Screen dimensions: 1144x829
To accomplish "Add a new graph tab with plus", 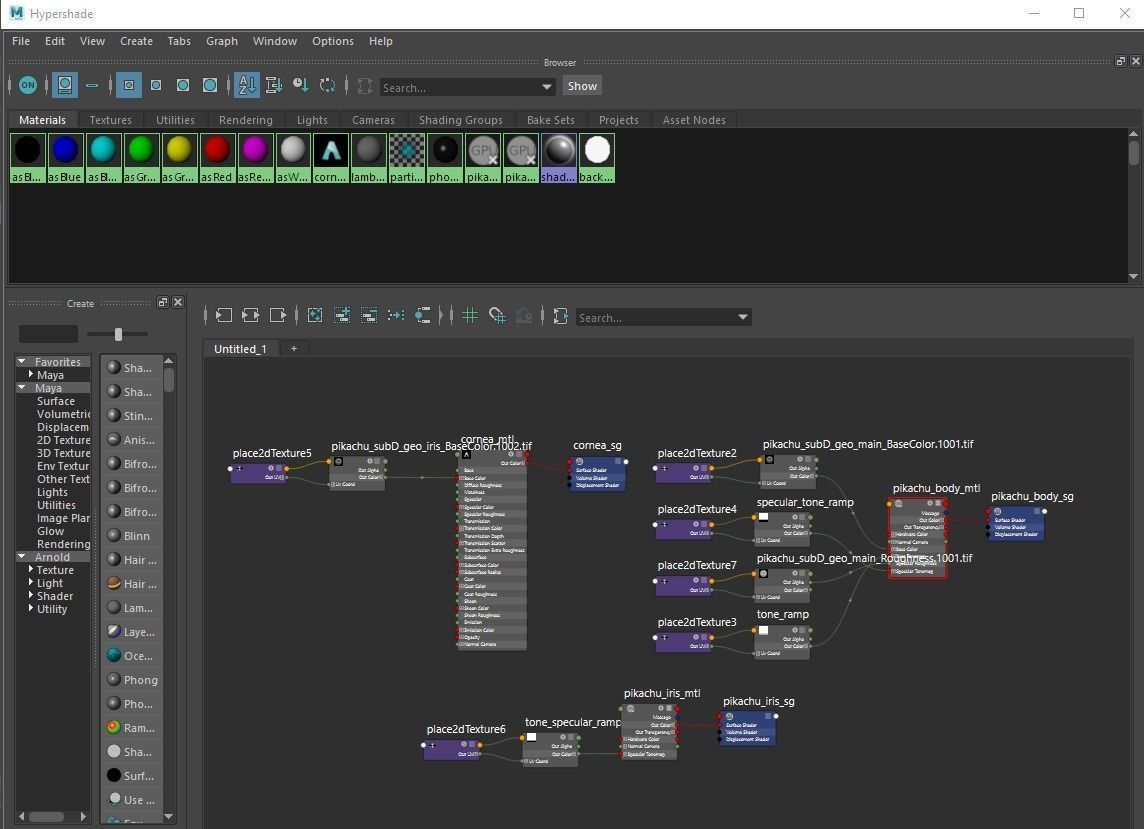I will coord(294,349).
